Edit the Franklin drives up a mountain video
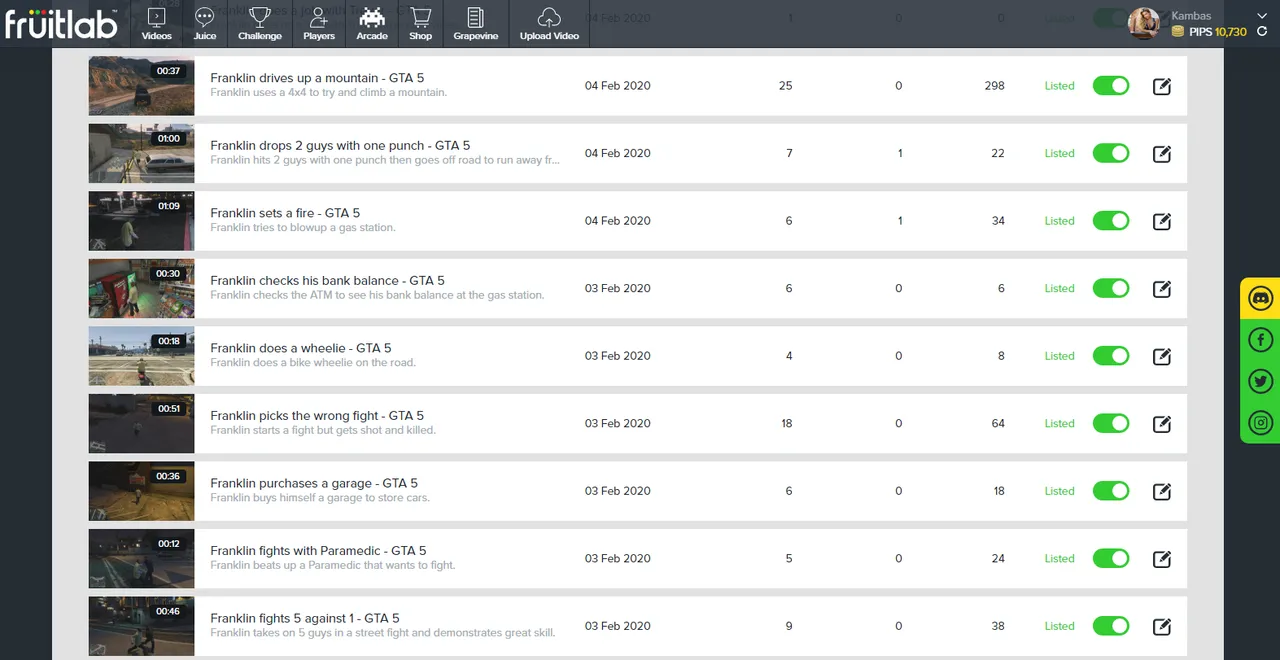Viewport: 1280px width, 660px height. [1162, 86]
